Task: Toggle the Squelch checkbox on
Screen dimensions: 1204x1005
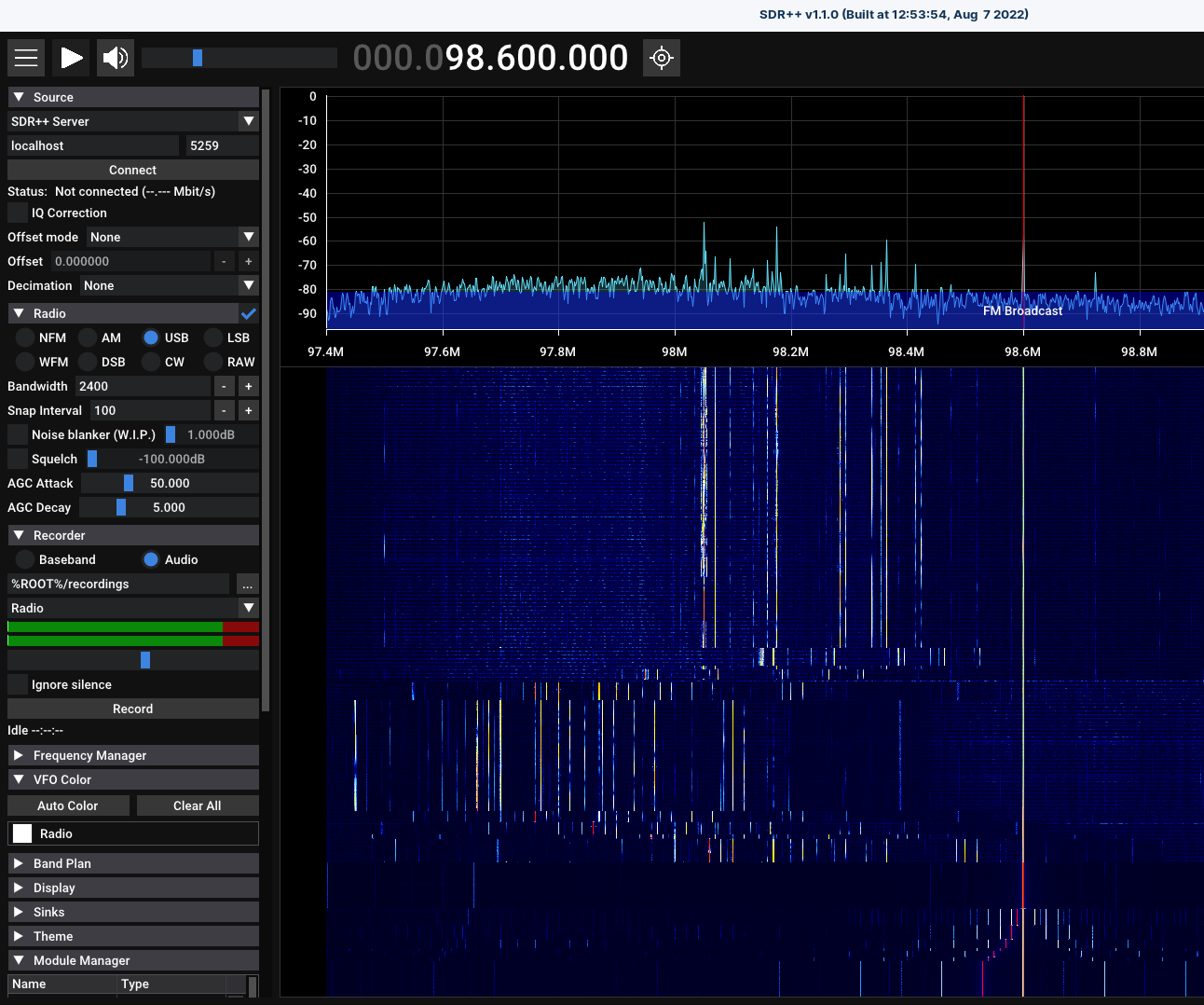Action: tap(17, 459)
